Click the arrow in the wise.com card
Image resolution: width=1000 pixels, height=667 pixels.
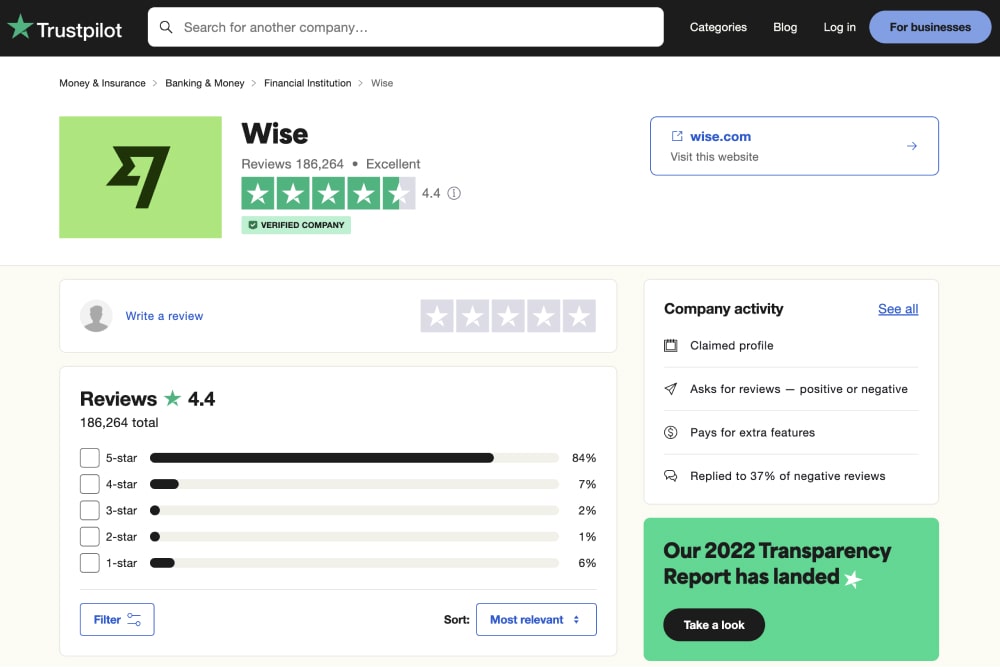pyautogui.click(x=912, y=146)
